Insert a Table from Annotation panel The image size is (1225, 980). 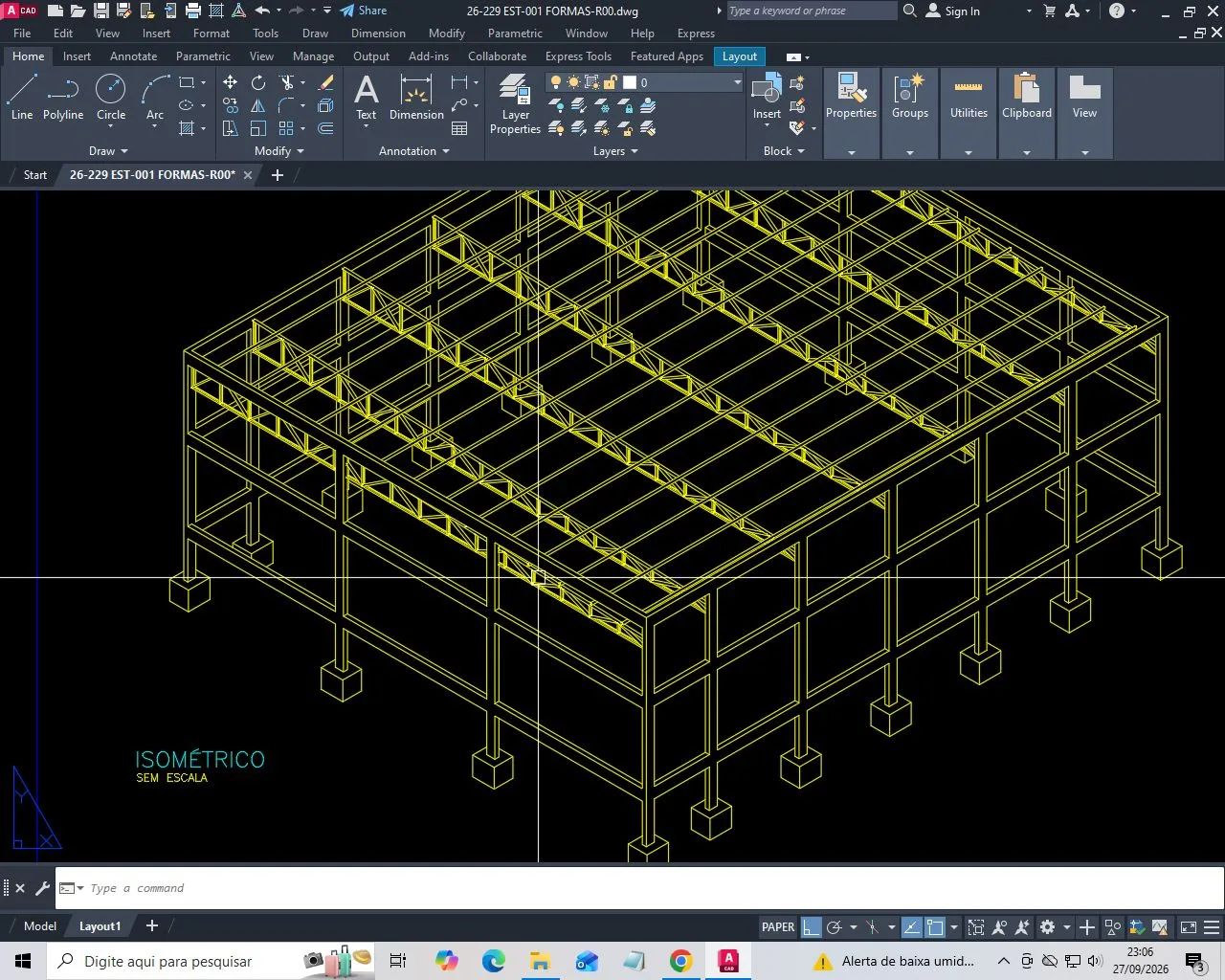(459, 128)
